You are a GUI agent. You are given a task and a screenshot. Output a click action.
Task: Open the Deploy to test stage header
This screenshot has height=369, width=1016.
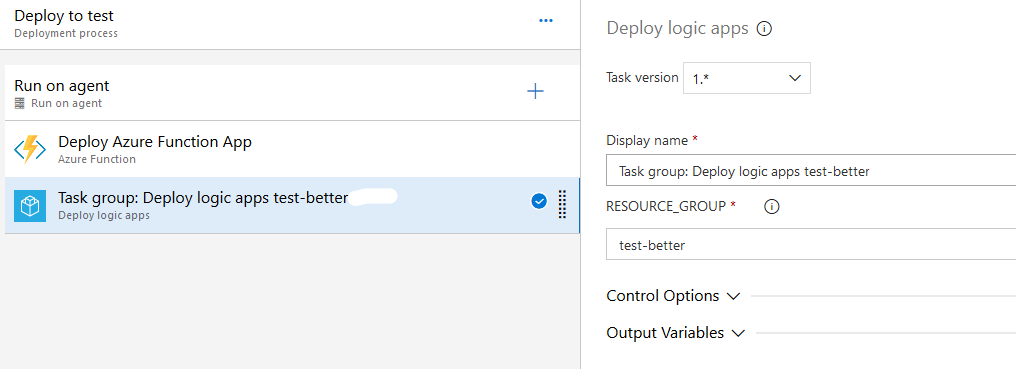click(x=290, y=24)
